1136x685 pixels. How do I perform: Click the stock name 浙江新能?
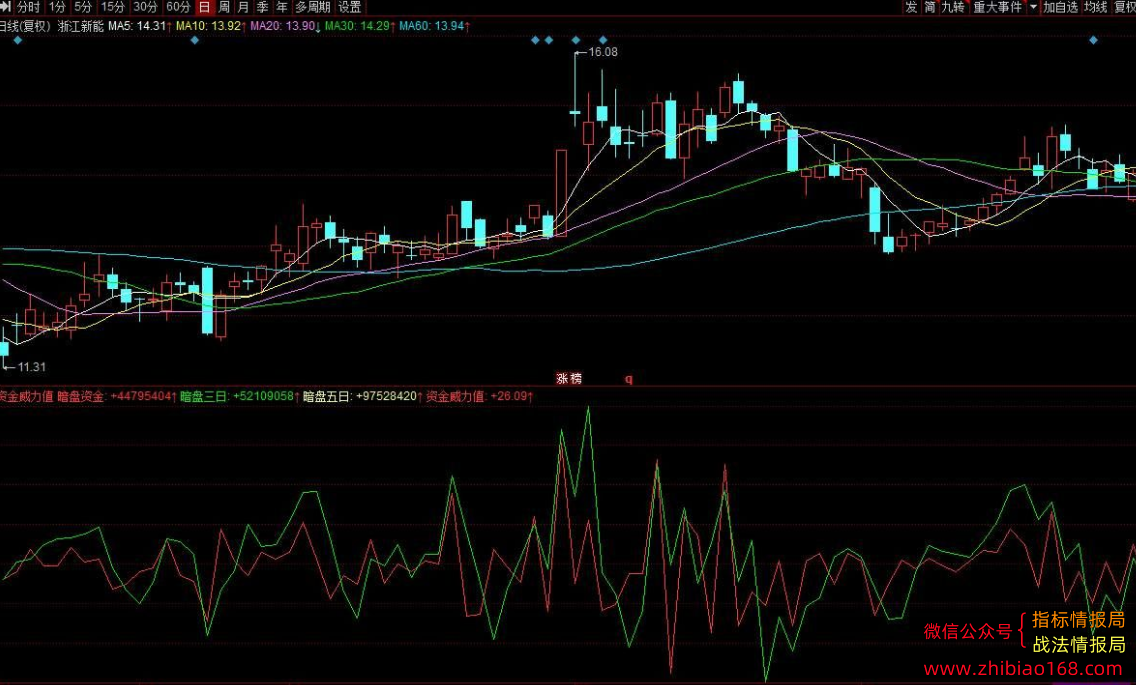[x=80, y=26]
